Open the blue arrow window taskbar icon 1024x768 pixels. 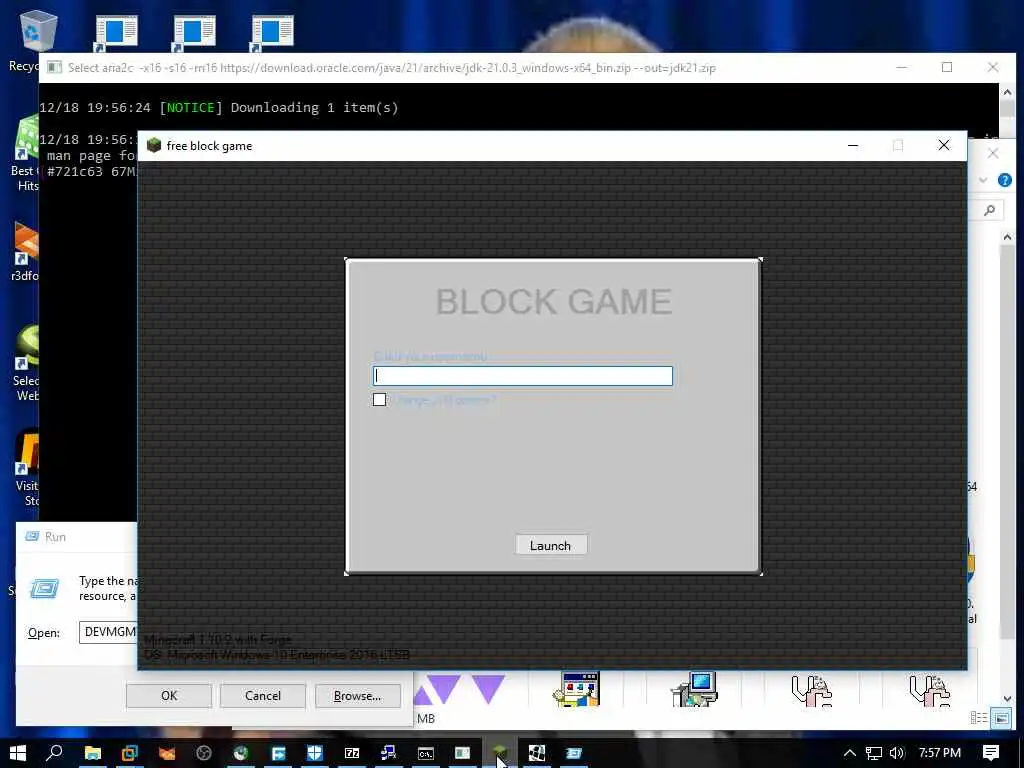click(278, 753)
